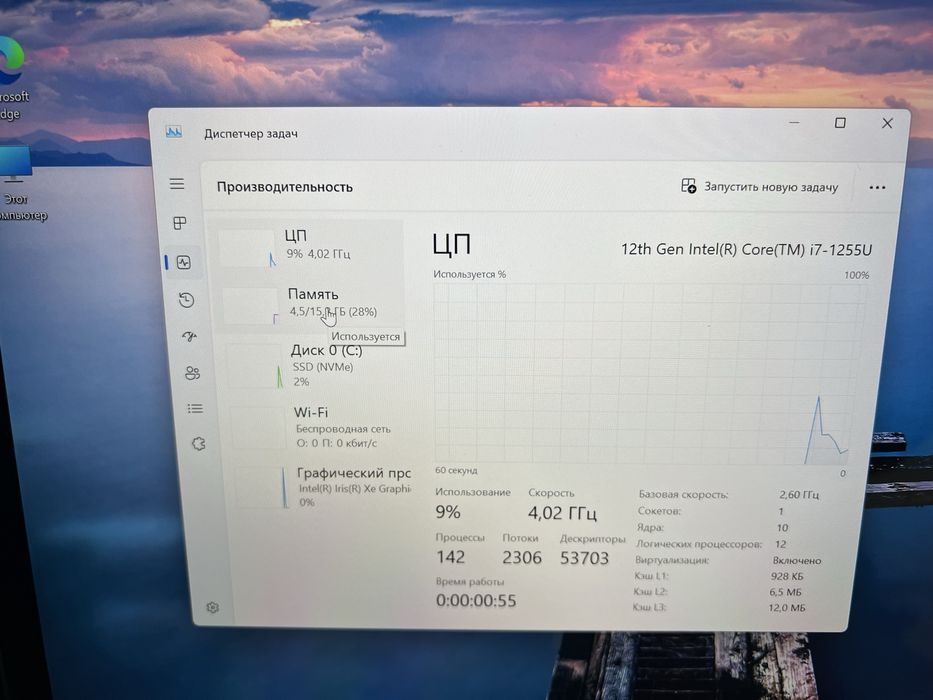The width and height of the screenshot is (933, 700).
Task: Click the ЦП mini graph thumbnail
Action: coord(247,248)
